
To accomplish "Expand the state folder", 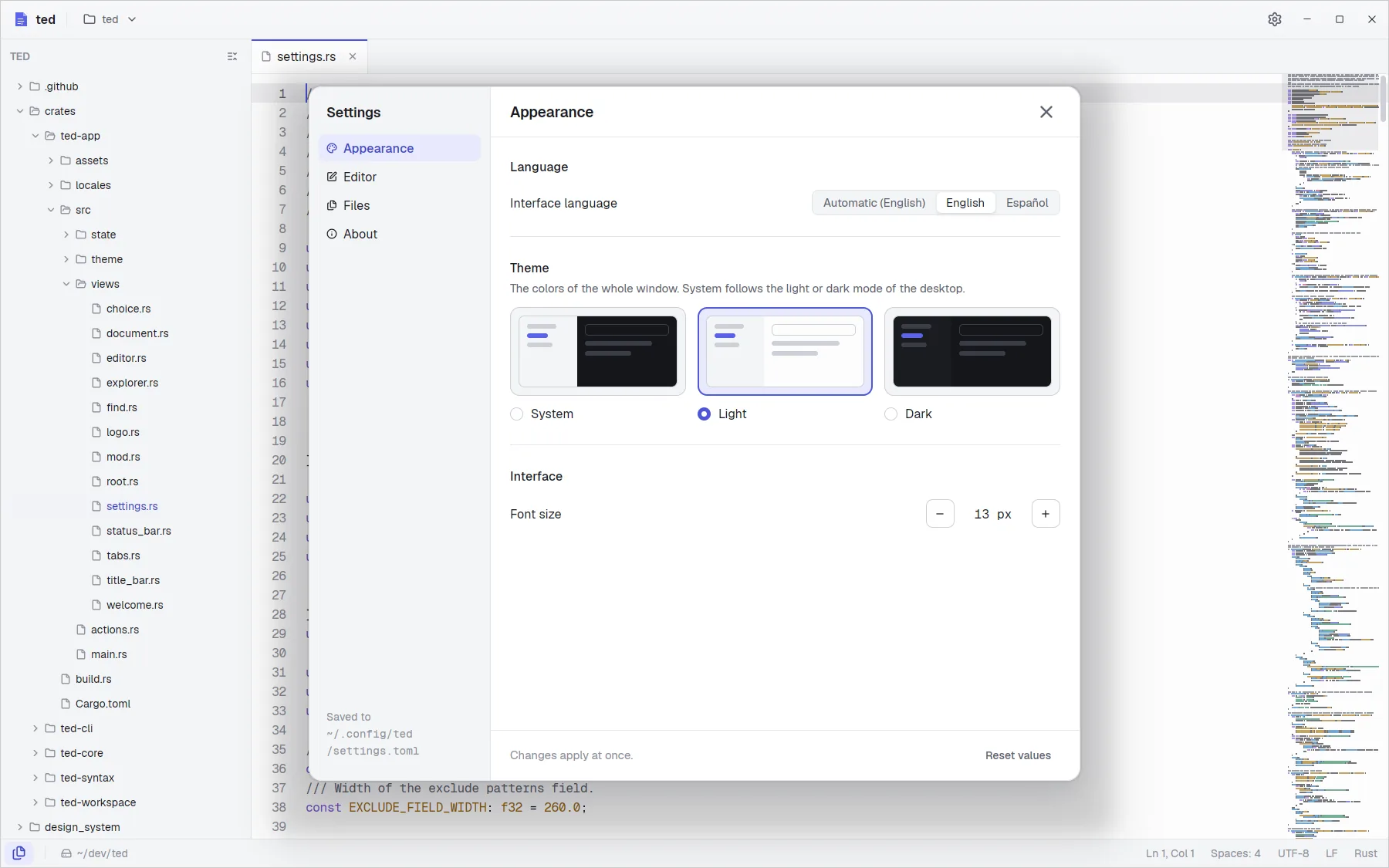I will click(66, 235).
